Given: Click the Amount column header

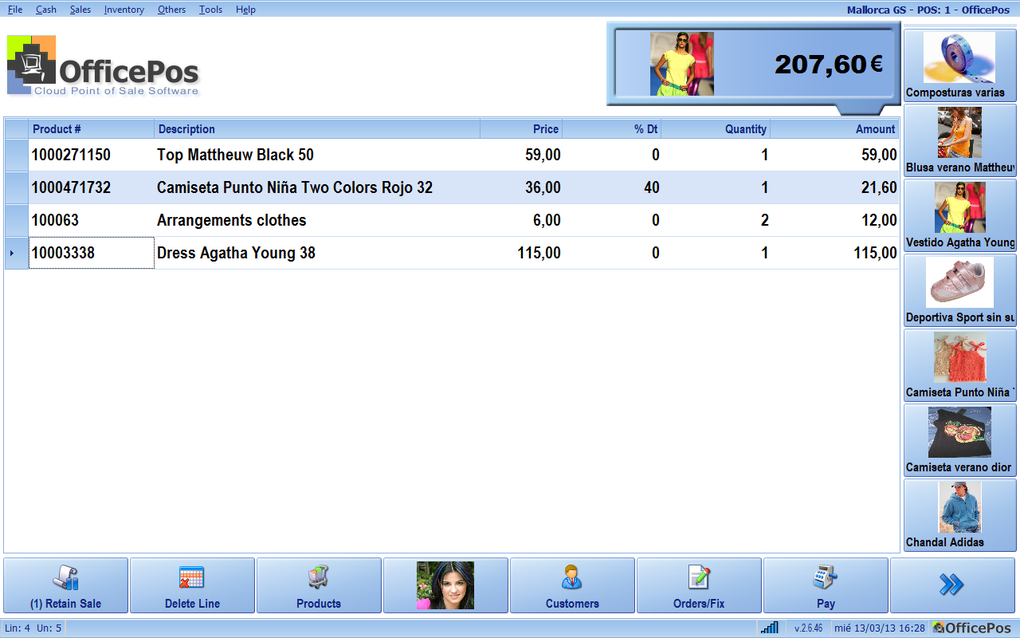Looking at the screenshot, I should pyautogui.click(x=834, y=129).
